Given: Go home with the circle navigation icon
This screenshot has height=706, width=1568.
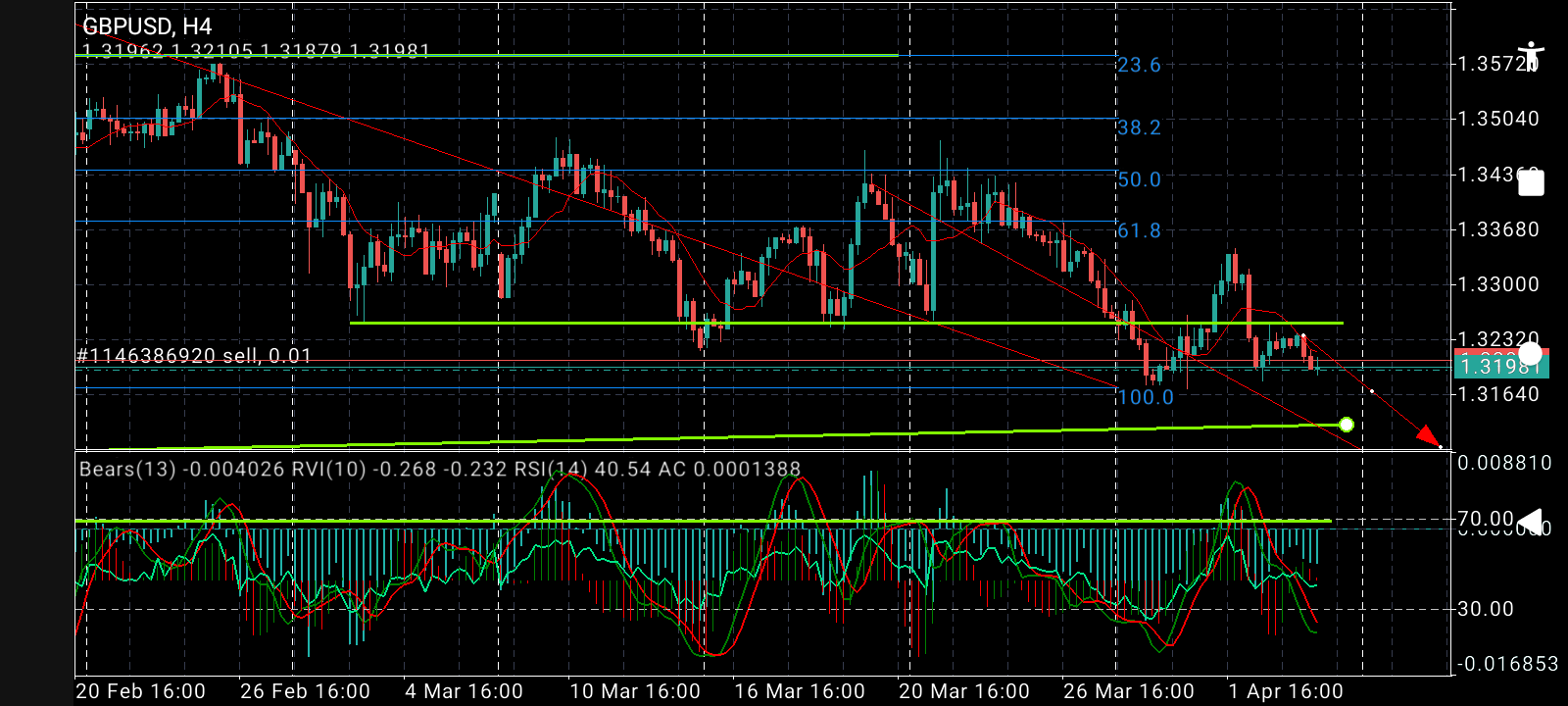Looking at the screenshot, I should [1530, 354].
